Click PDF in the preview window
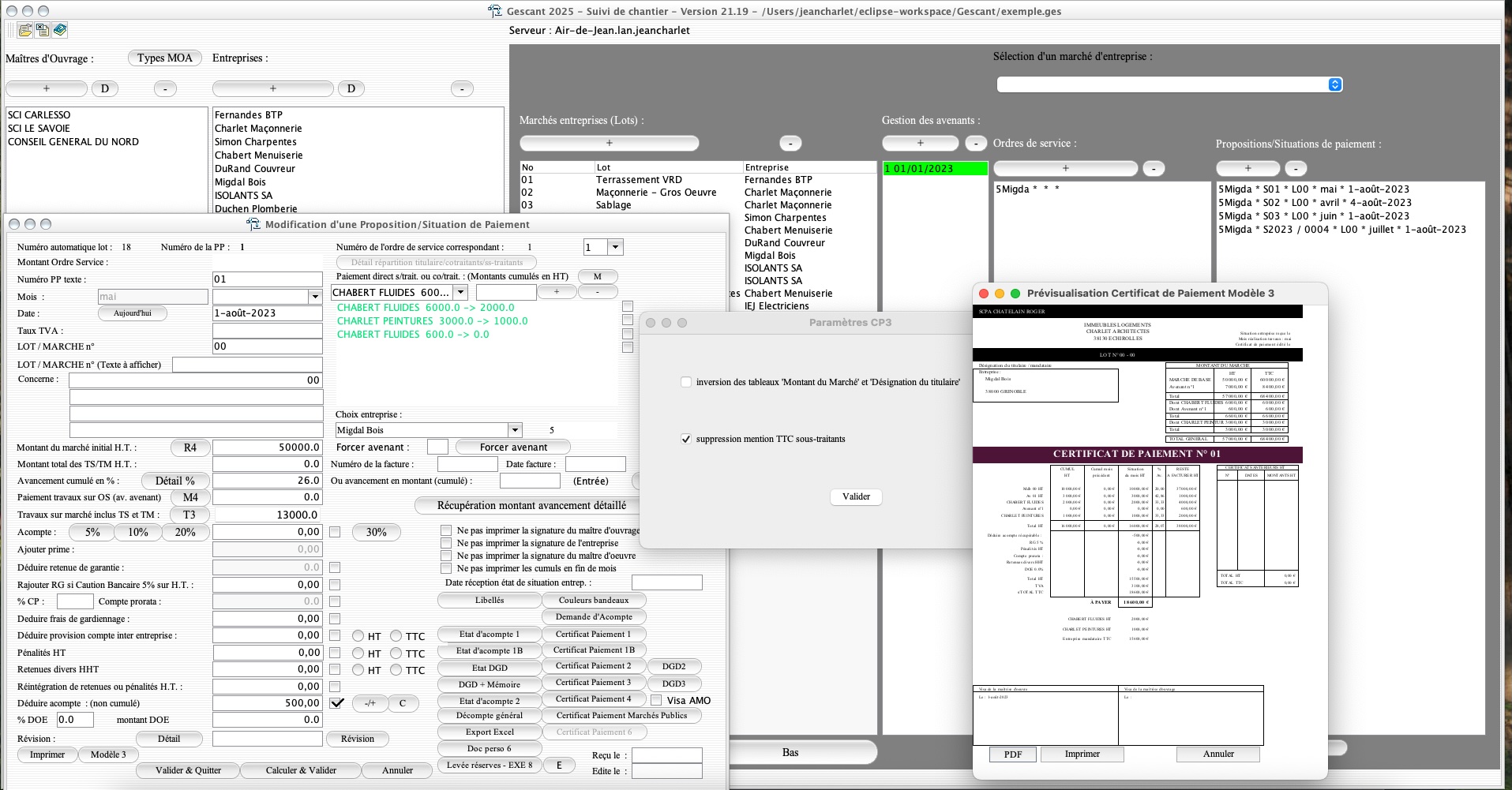The height and width of the screenshot is (790, 1512). (1013, 754)
